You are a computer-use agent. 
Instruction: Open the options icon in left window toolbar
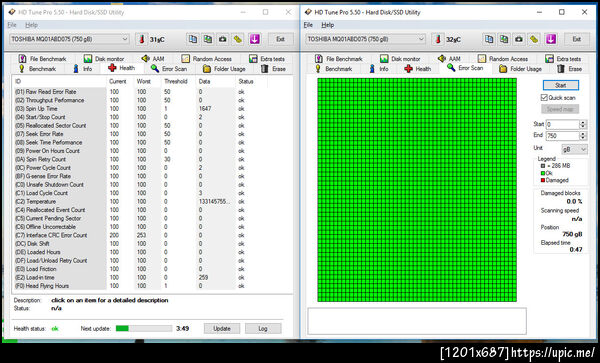[238, 39]
